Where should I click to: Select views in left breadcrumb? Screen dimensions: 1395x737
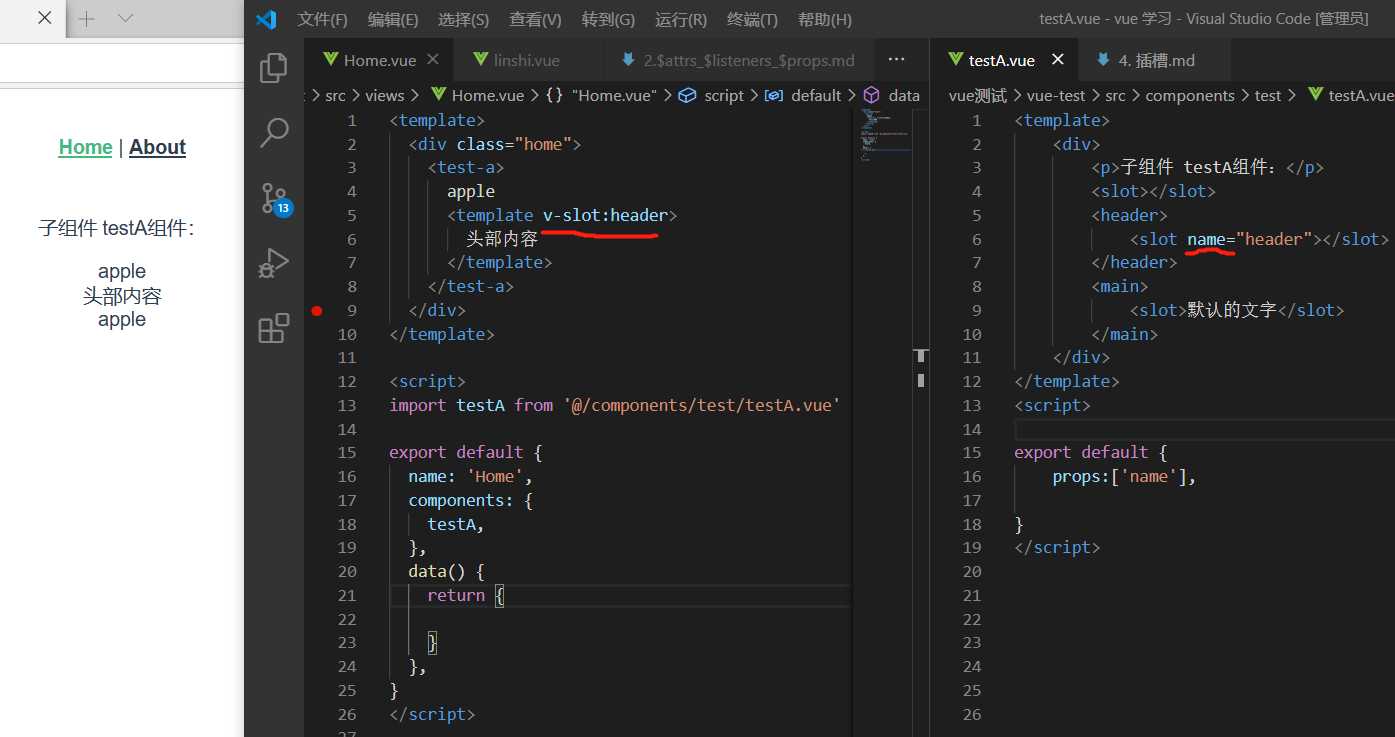(x=384, y=95)
